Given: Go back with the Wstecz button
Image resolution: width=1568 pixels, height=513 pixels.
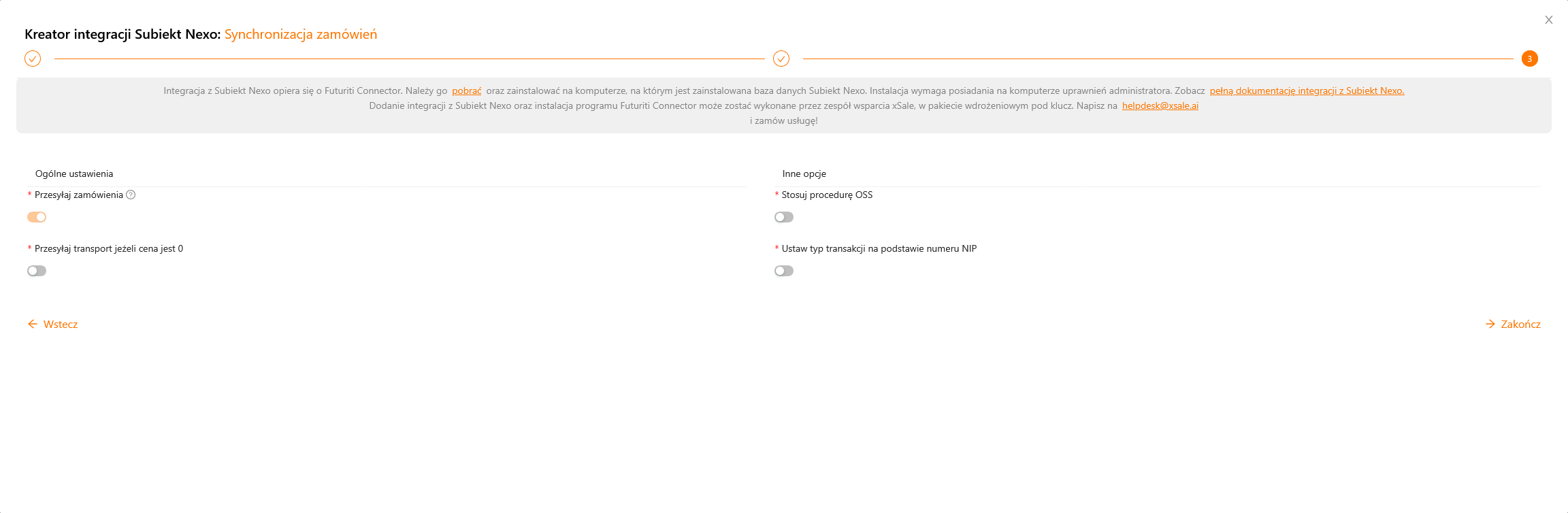Looking at the screenshot, I should (x=53, y=325).
